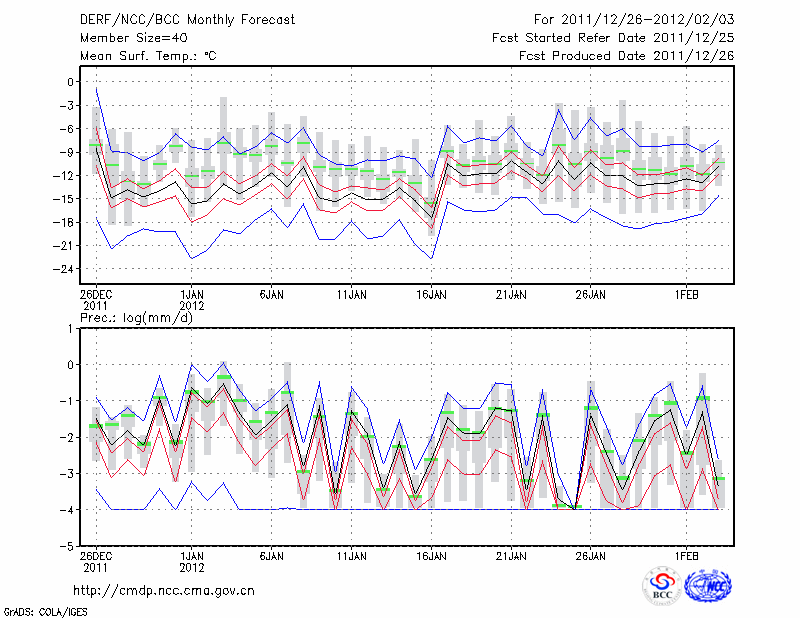Image resolution: width=800 pixels, height=618 pixels.
Task: Click the Mean Surf. Temp. heading
Action: tap(148, 56)
